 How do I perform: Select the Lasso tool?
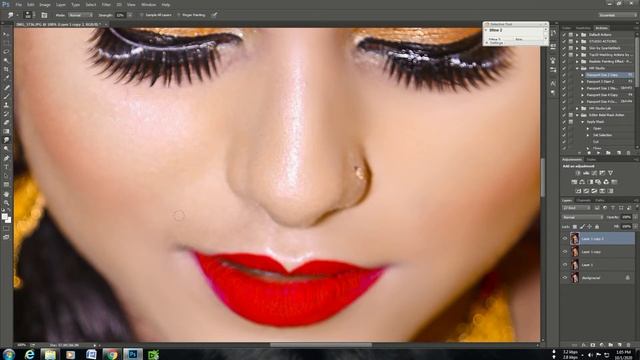point(6,52)
